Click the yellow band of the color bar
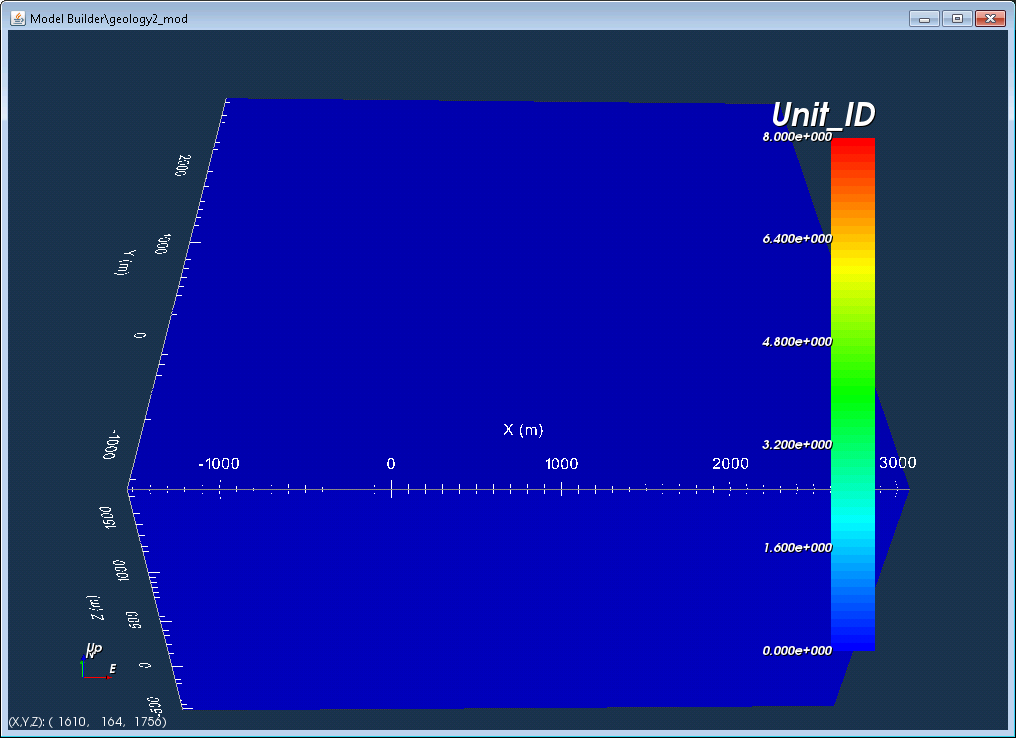The width and height of the screenshot is (1016, 738). tap(853, 266)
